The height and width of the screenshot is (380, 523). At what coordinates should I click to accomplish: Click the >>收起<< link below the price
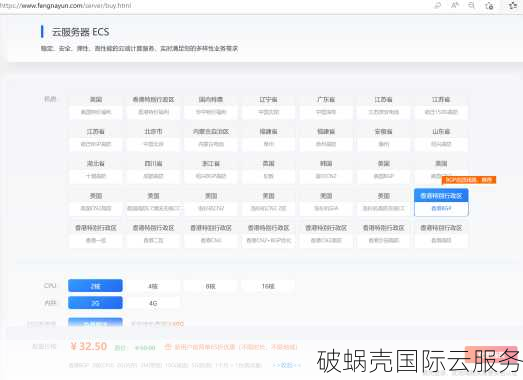pos(286,365)
